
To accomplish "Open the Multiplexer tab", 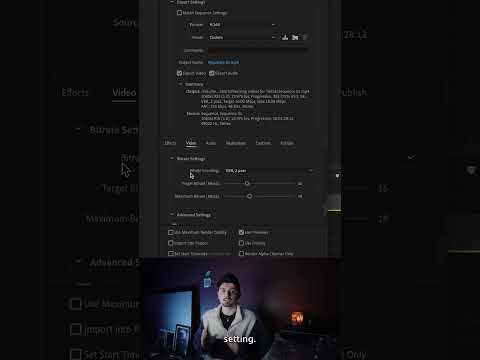I will (x=236, y=143).
